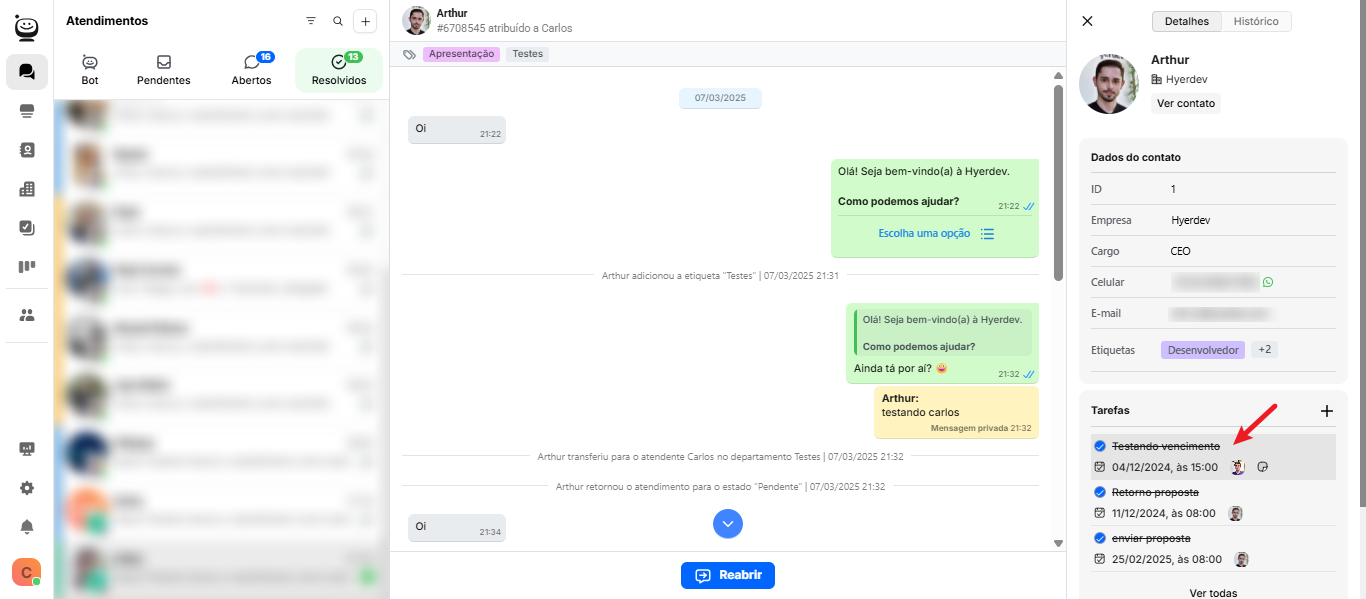Click the search icon in Atendimentos header
The height and width of the screenshot is (599, 1366).
tap(338, 21)
